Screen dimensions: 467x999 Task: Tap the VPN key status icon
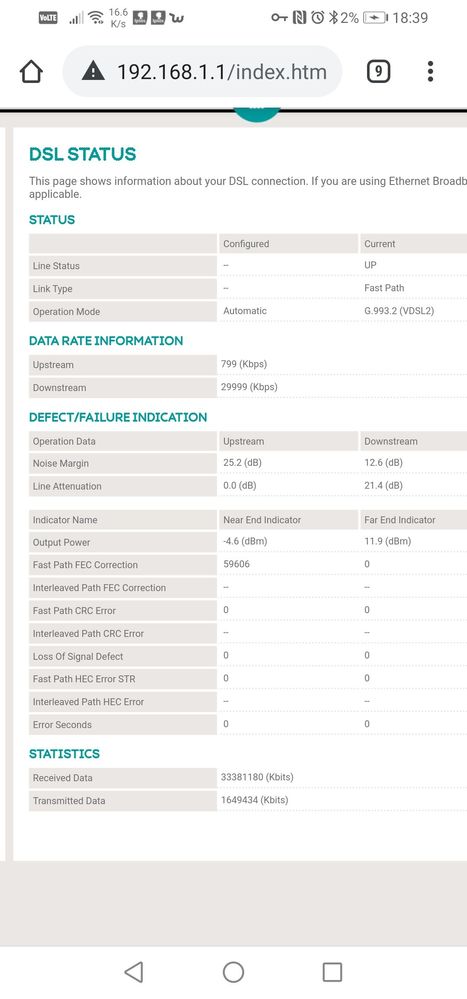click(280, 18)
